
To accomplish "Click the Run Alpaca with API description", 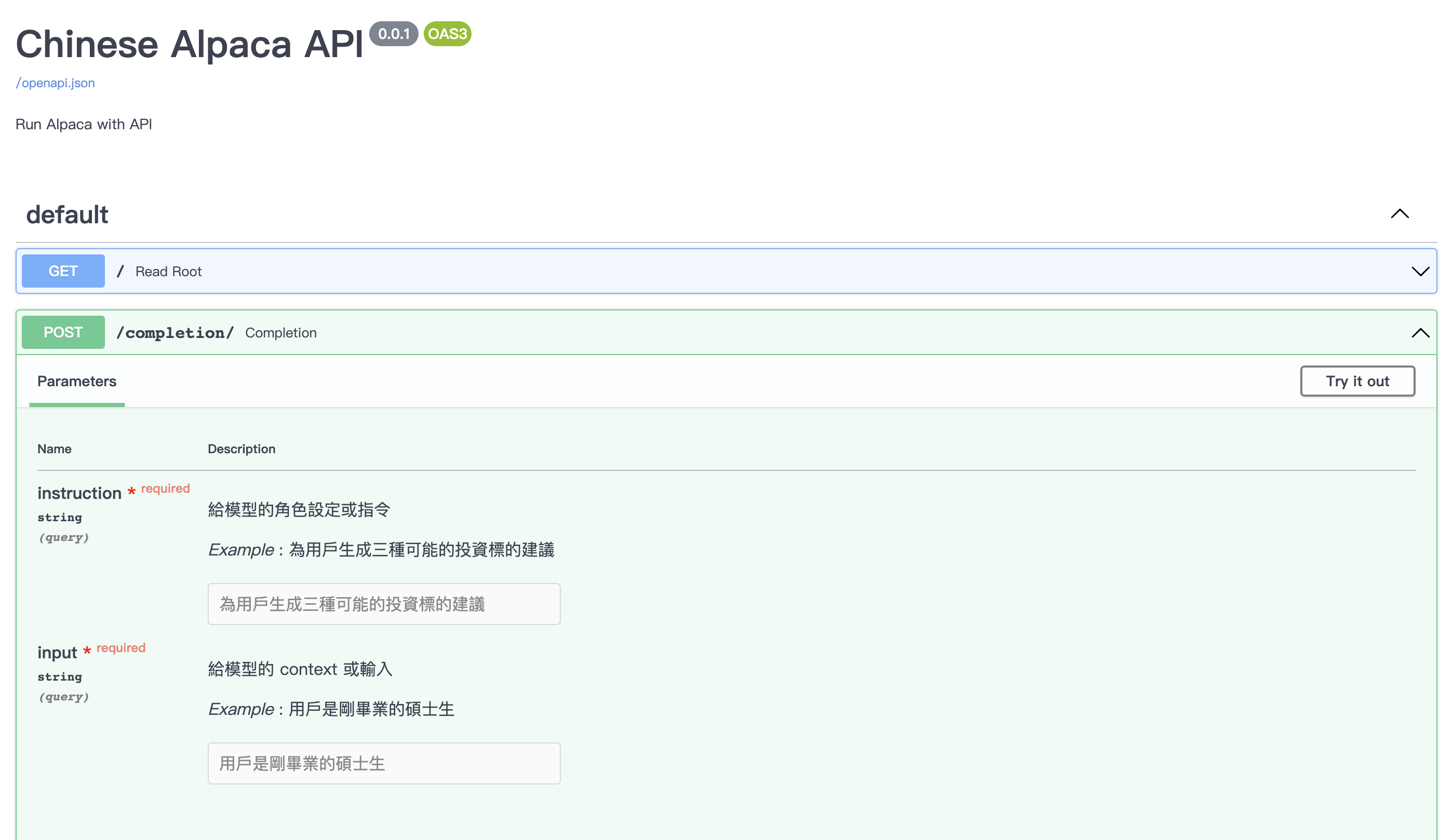I will click(84, 125).
